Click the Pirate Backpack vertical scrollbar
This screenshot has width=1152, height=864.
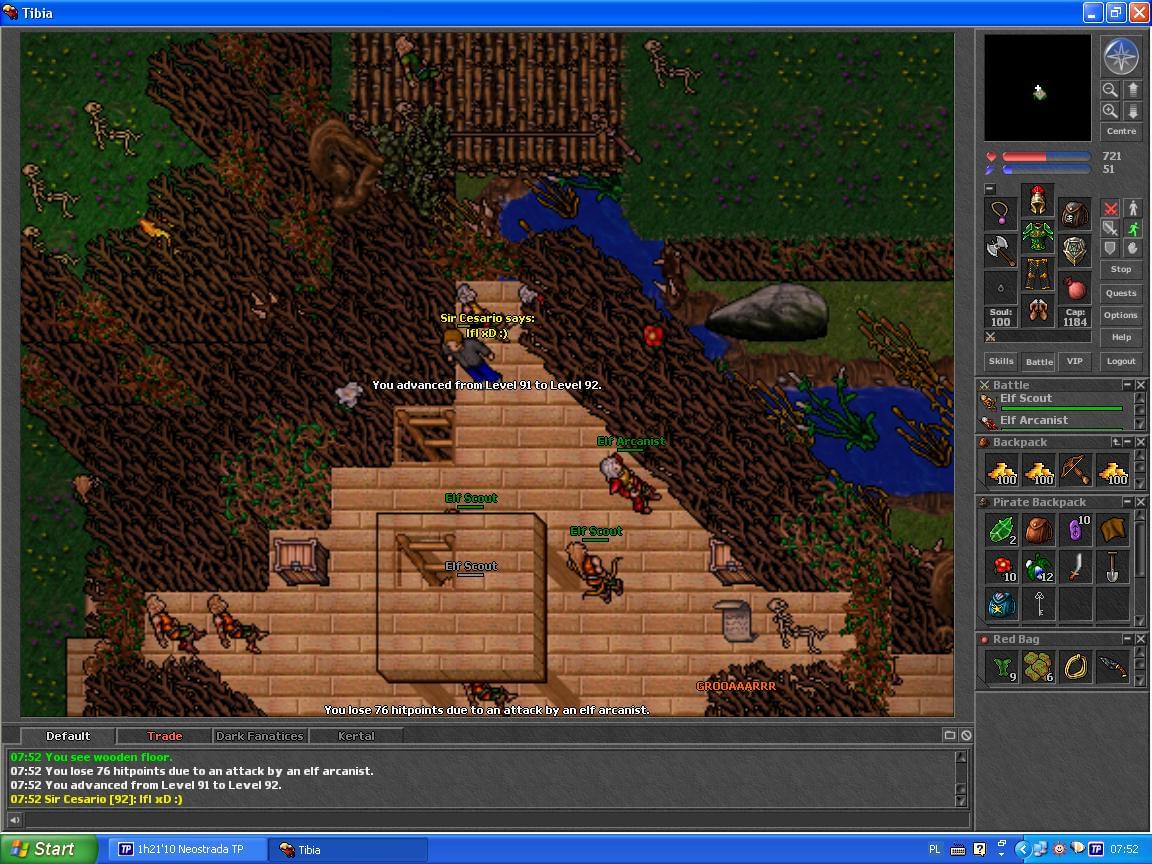(1140, 567)
